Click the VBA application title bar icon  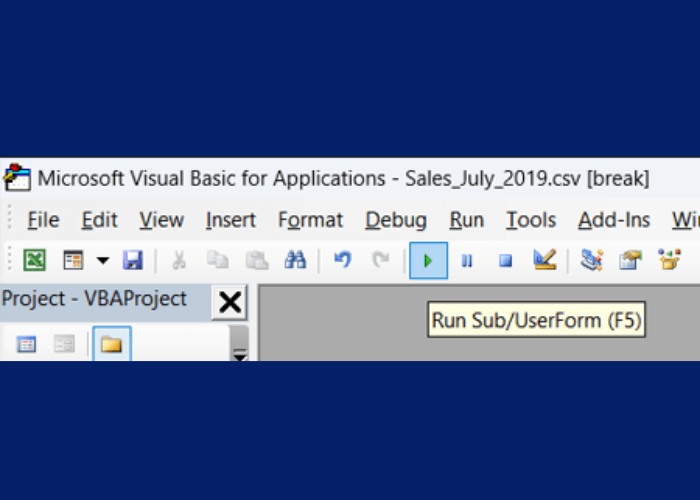[17, 178]
